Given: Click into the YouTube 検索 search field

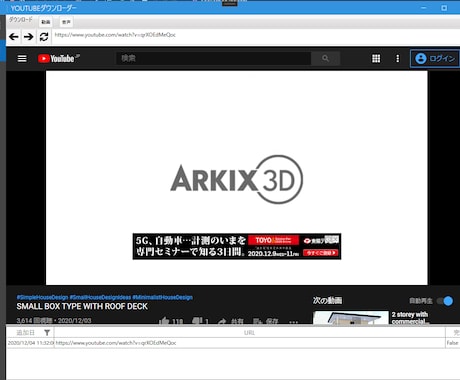Looking at the screenshot, I should (213, 59).
